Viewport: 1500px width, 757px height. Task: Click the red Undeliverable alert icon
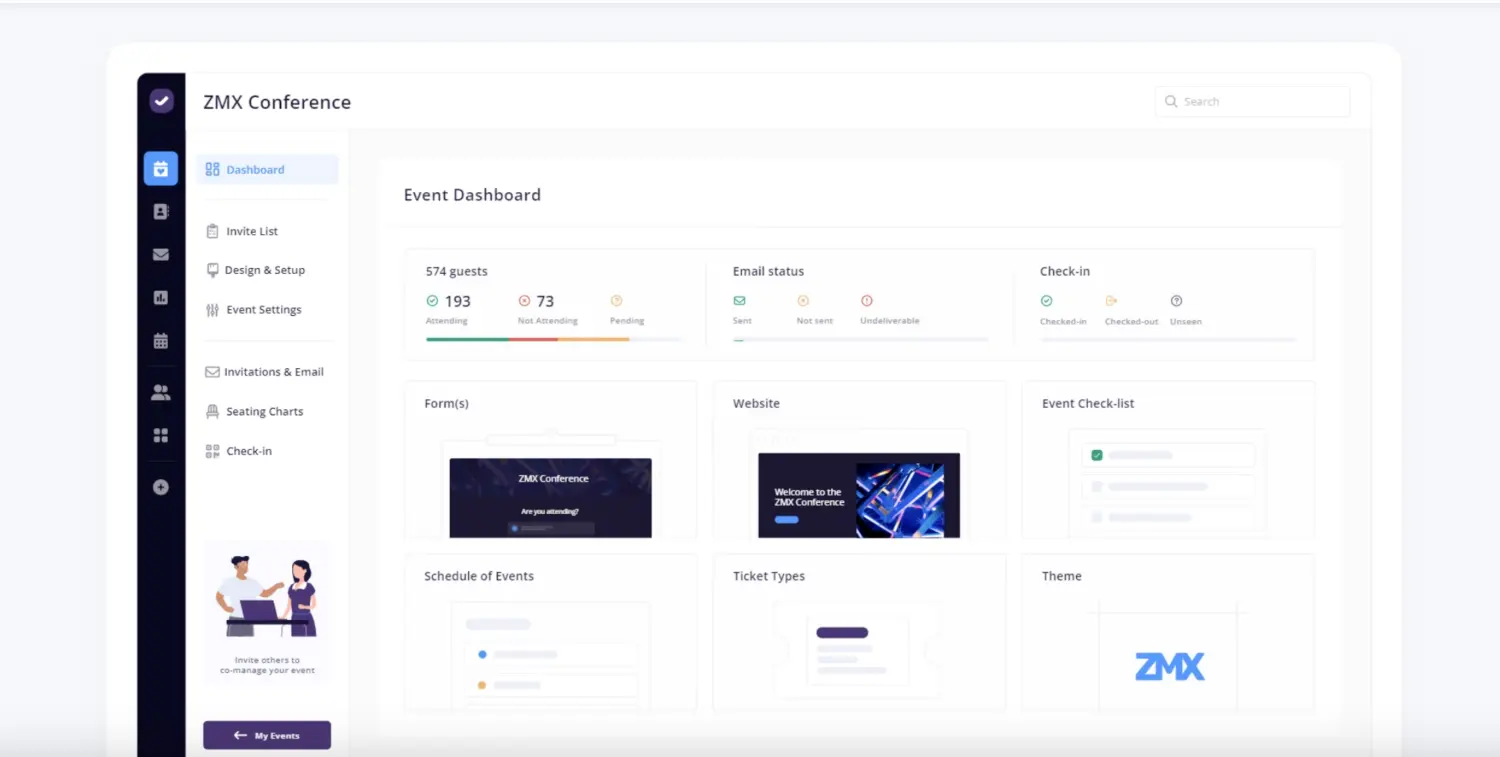[867, 300]
